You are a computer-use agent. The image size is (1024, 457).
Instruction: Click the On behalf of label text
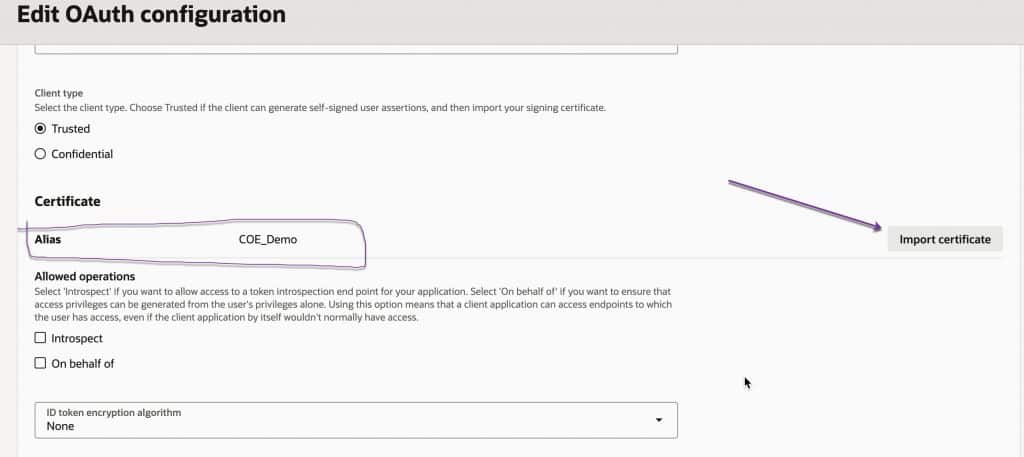82,363
